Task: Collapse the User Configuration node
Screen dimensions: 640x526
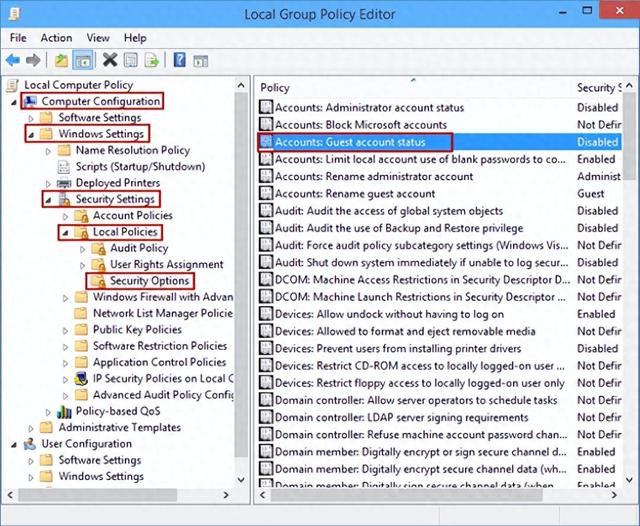Action: 14,445
